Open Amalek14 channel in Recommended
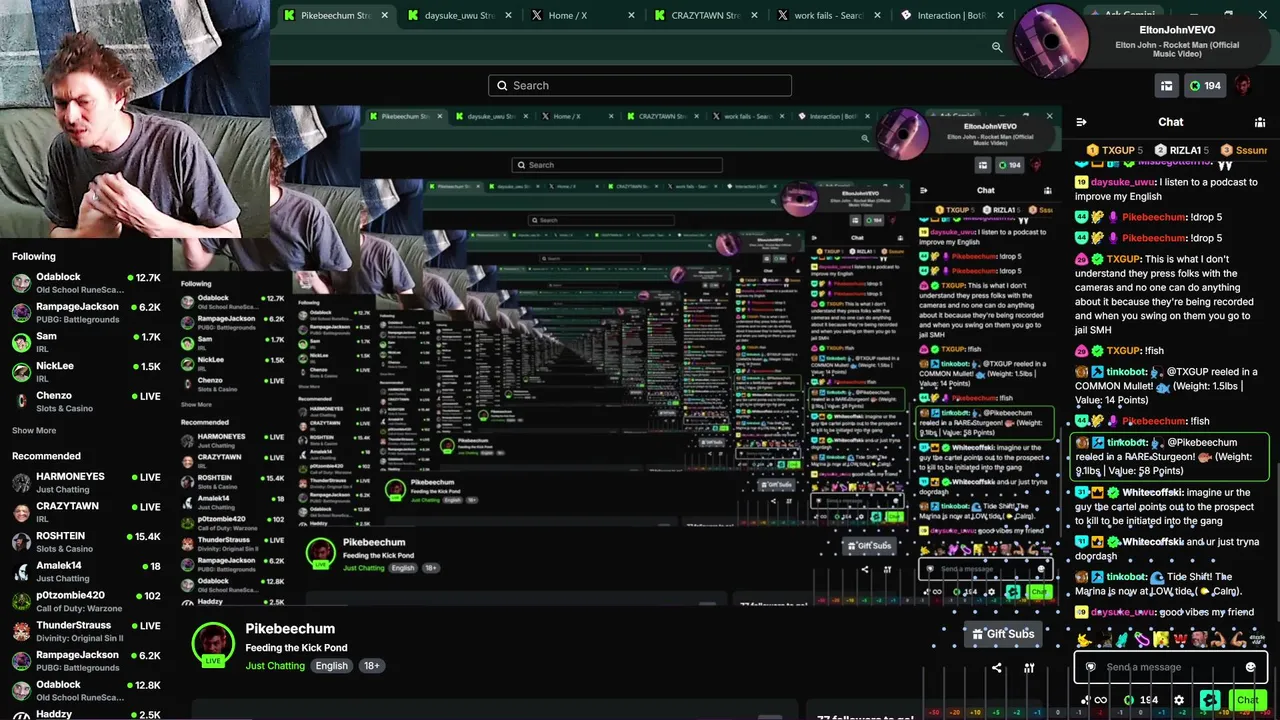This screenshot has height=720, width=1280. [86, 572]
